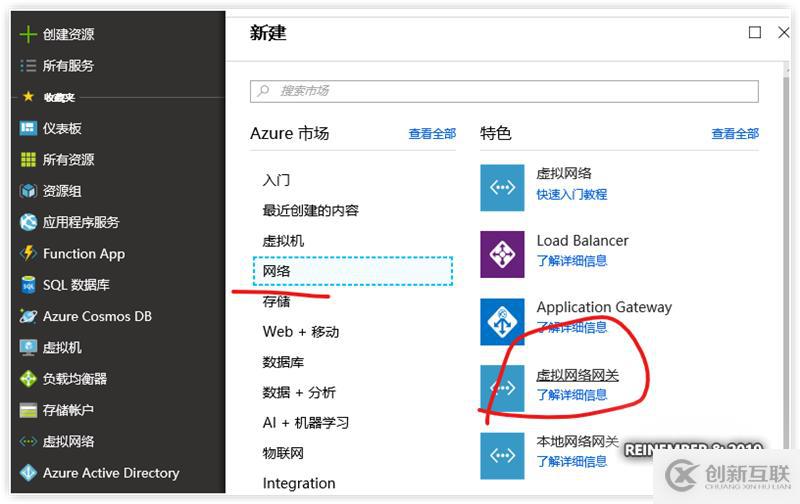Image resolution: width=800 pixels, height=504 pixels.
Task: Click the Load Balancer title text
Action: point(582,241)
